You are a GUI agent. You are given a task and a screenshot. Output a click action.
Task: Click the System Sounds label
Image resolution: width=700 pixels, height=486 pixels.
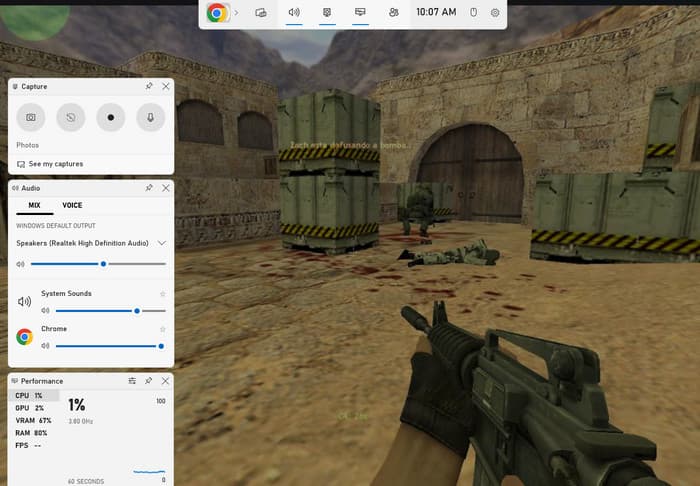66,294
